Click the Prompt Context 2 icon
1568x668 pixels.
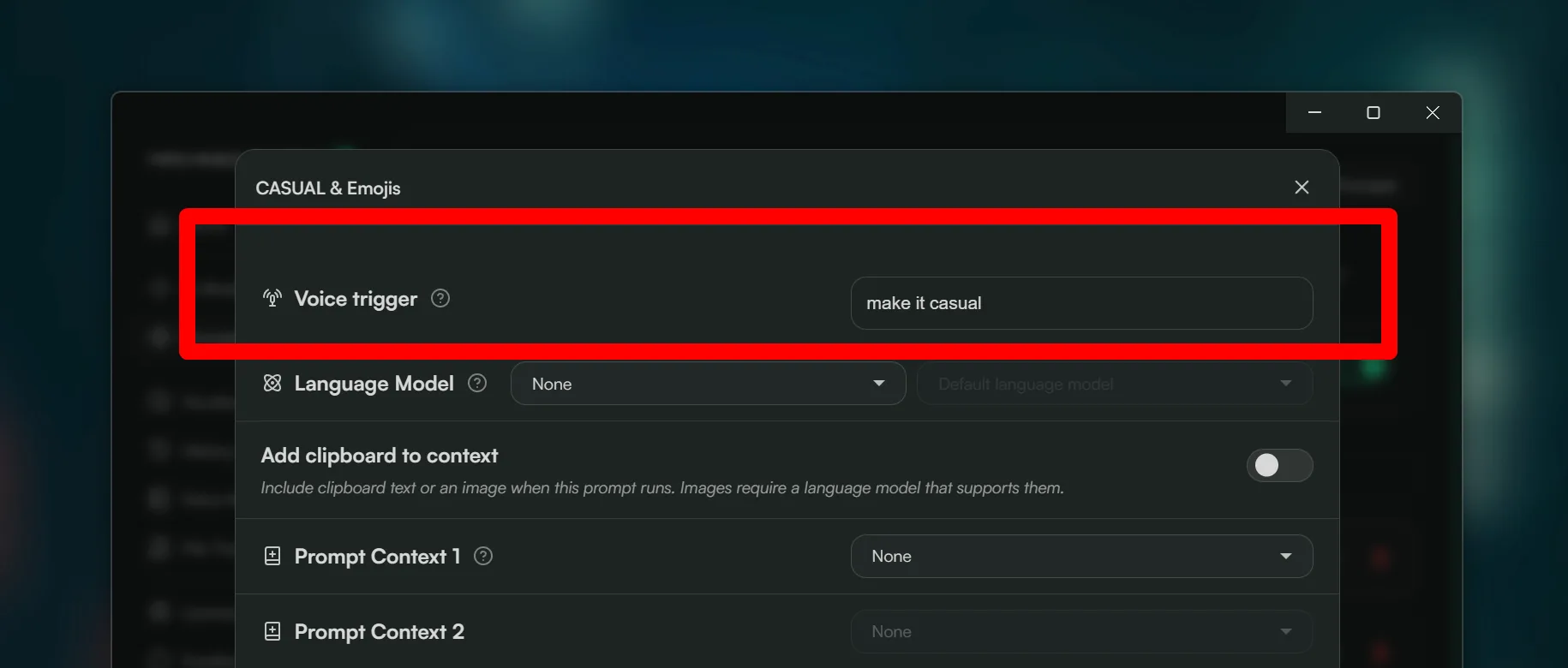pyautogui.click(x=272, y=631)
